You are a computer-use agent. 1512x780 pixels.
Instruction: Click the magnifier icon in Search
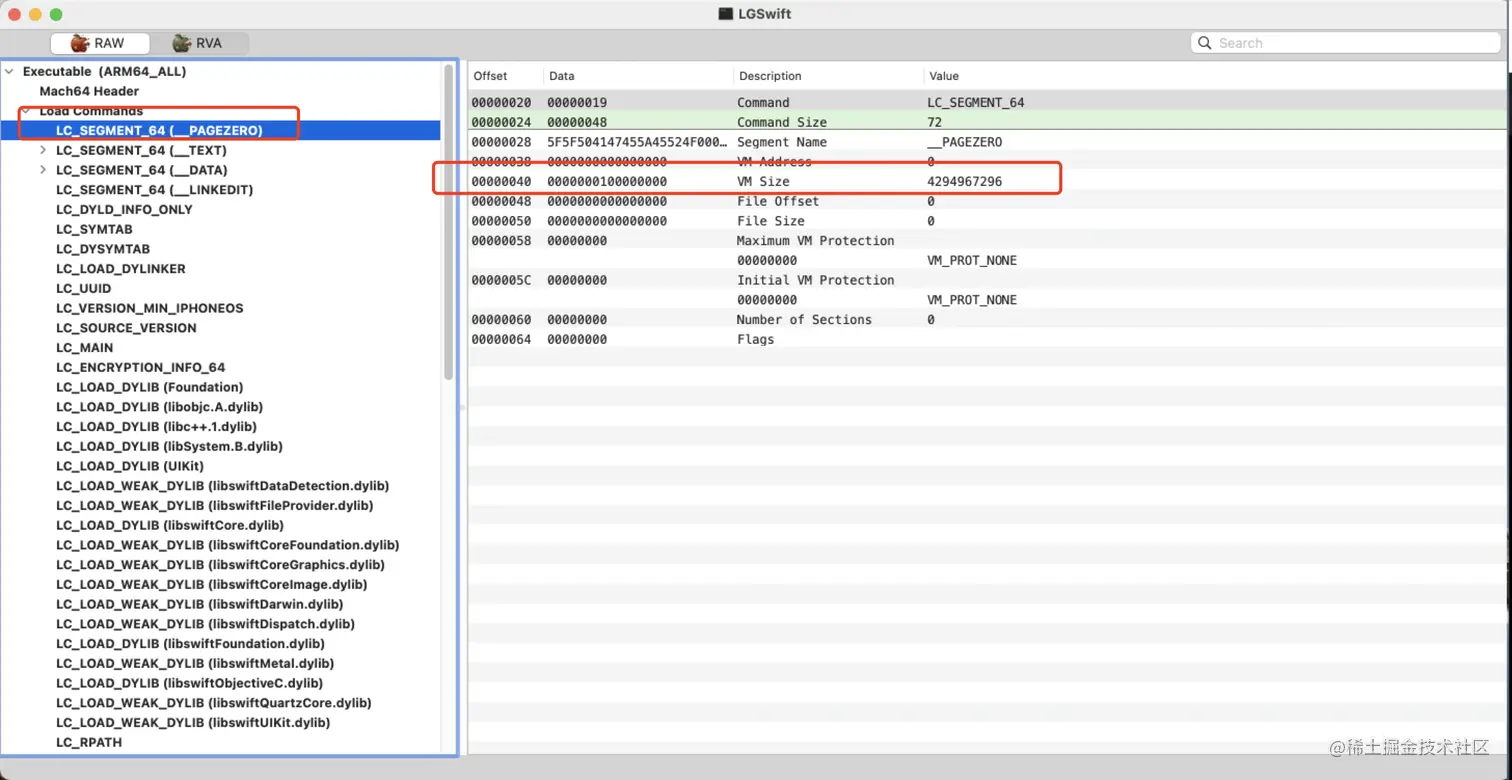1206,43
